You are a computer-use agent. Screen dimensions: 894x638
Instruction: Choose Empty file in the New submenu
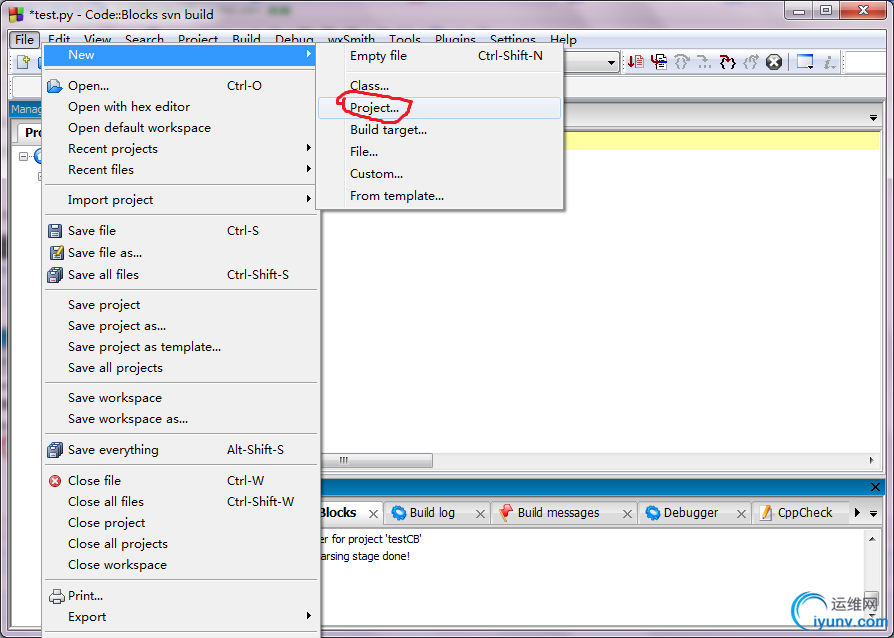440,56
